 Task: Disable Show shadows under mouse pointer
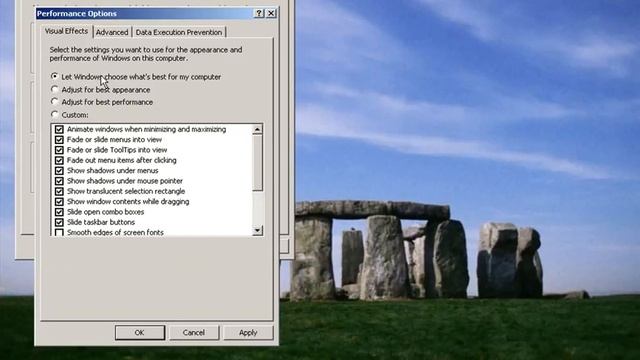coord(59,181)
